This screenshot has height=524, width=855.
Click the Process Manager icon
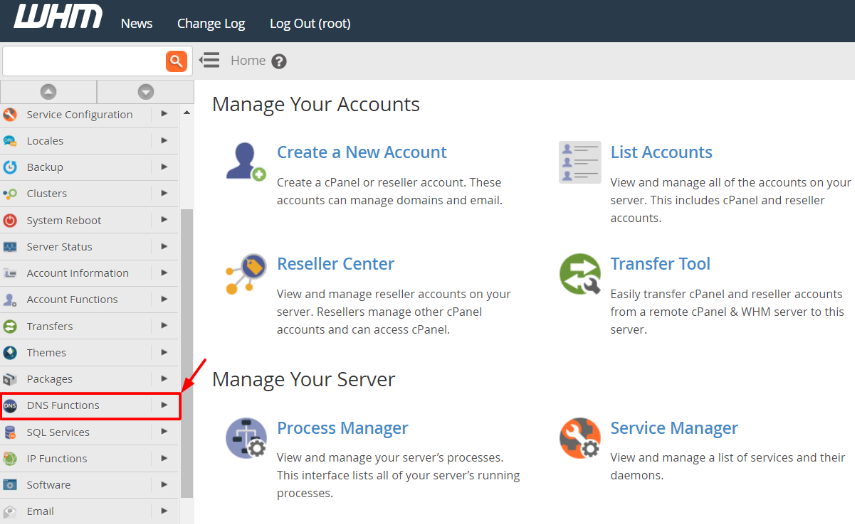click(246, 438)
